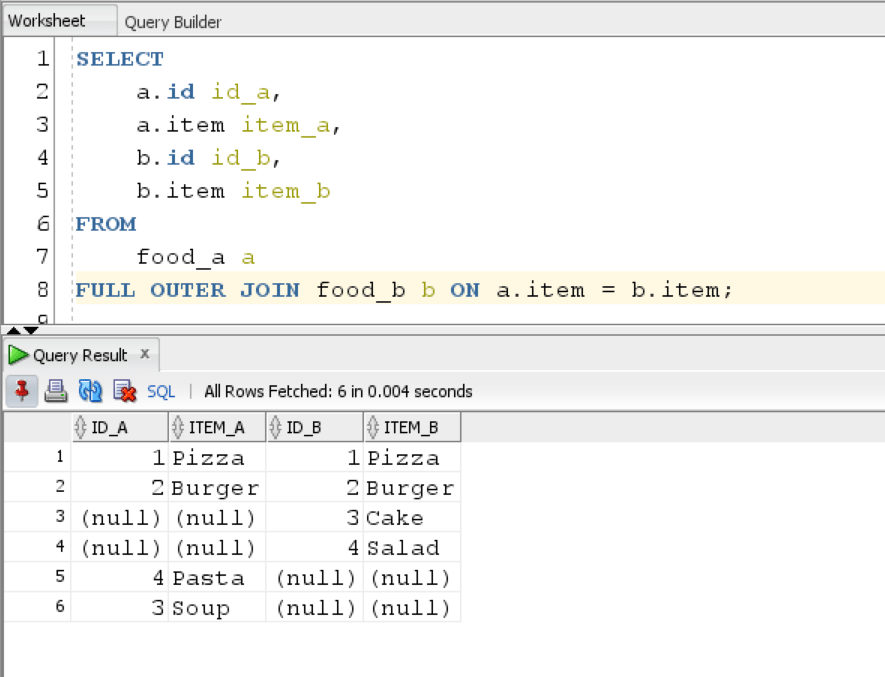Print the query results
The width and height of the screenshot is (885, 677).
(x=56, y=391)
